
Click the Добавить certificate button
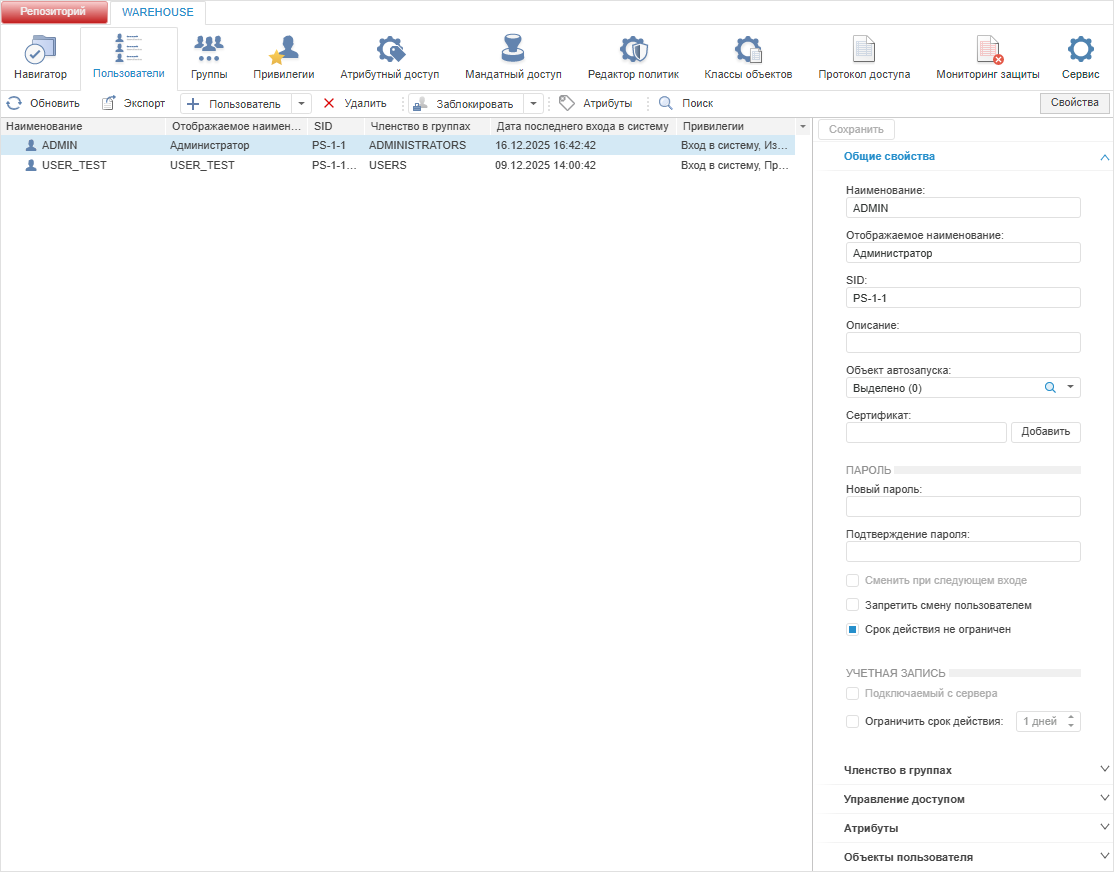tap(1045, 431)
